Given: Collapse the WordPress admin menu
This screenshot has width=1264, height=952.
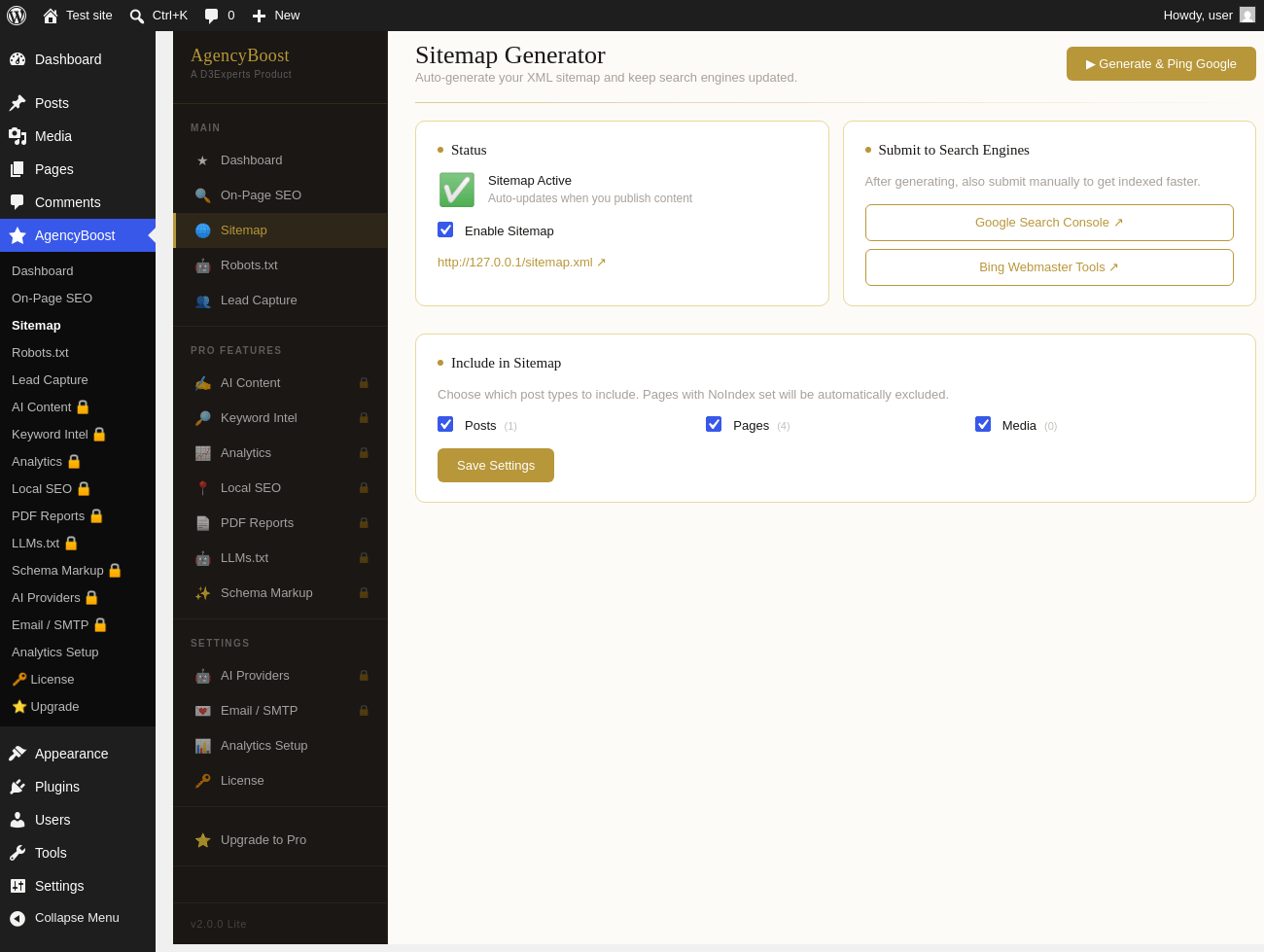Looking at the screenshot, I should click(78, 918).
